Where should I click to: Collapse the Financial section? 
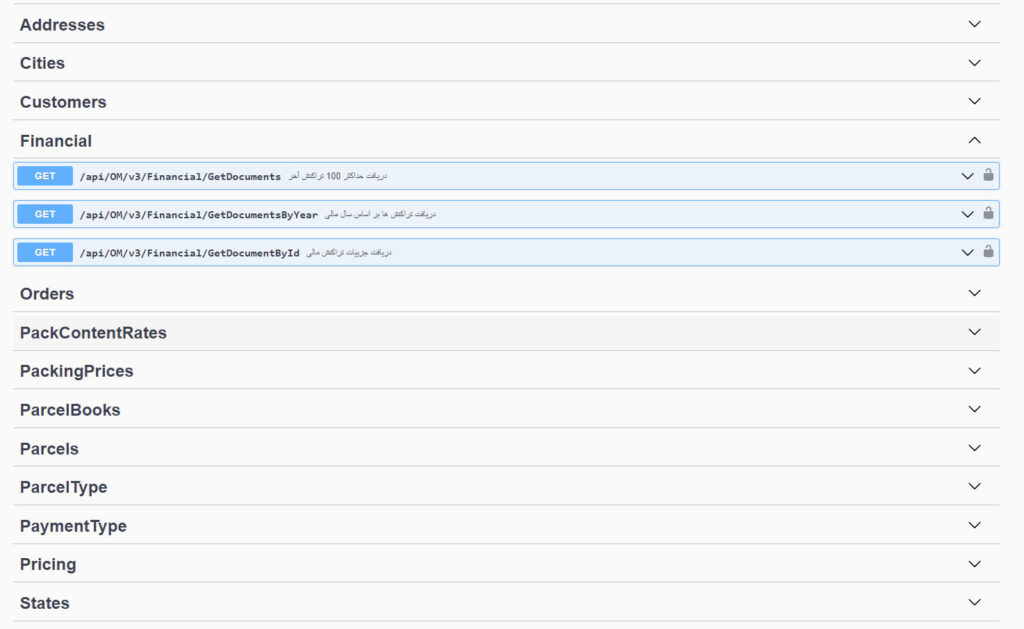974,141
